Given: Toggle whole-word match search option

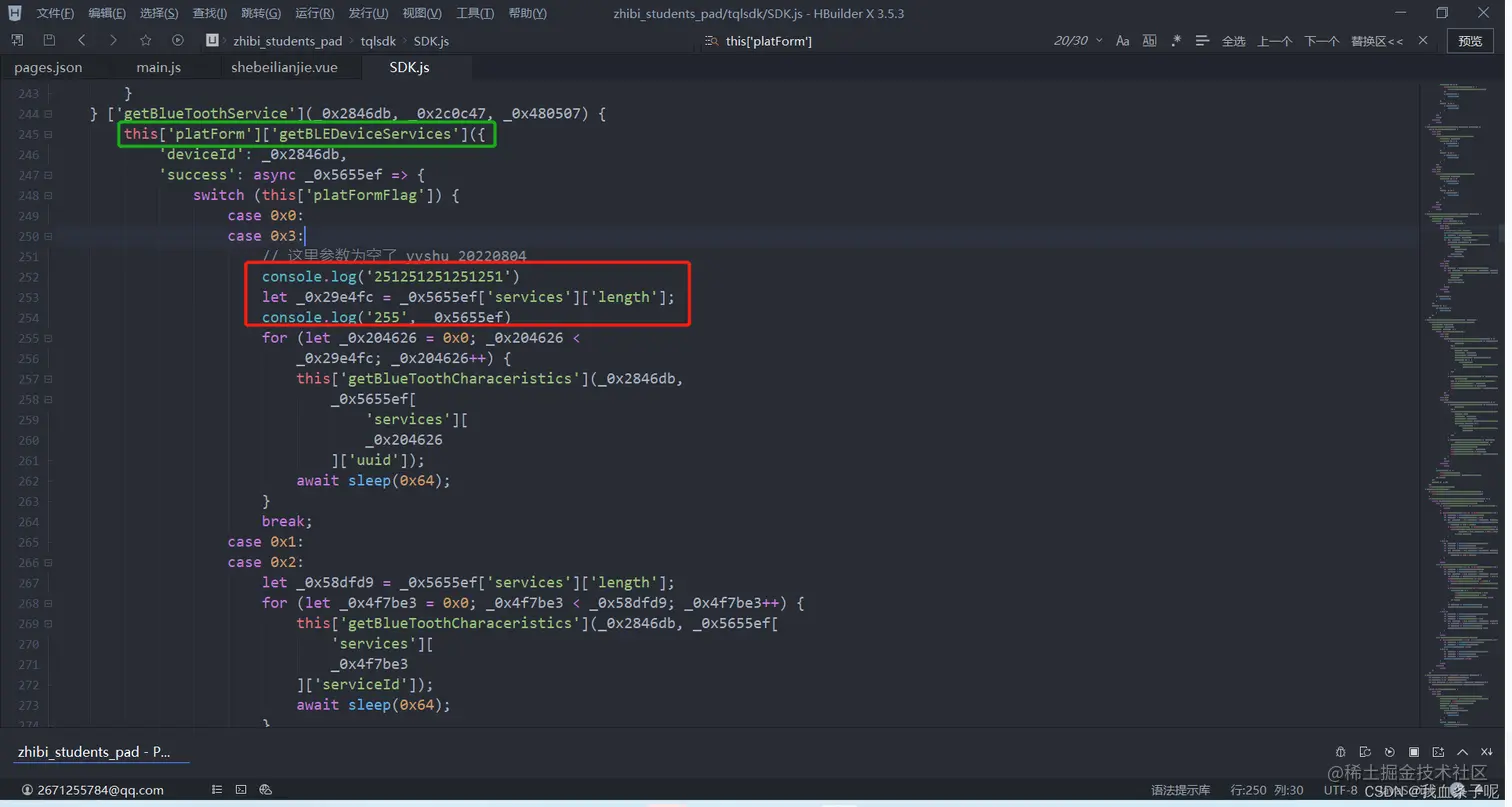Looking at the screenshot, I should tap(1149, 40).
